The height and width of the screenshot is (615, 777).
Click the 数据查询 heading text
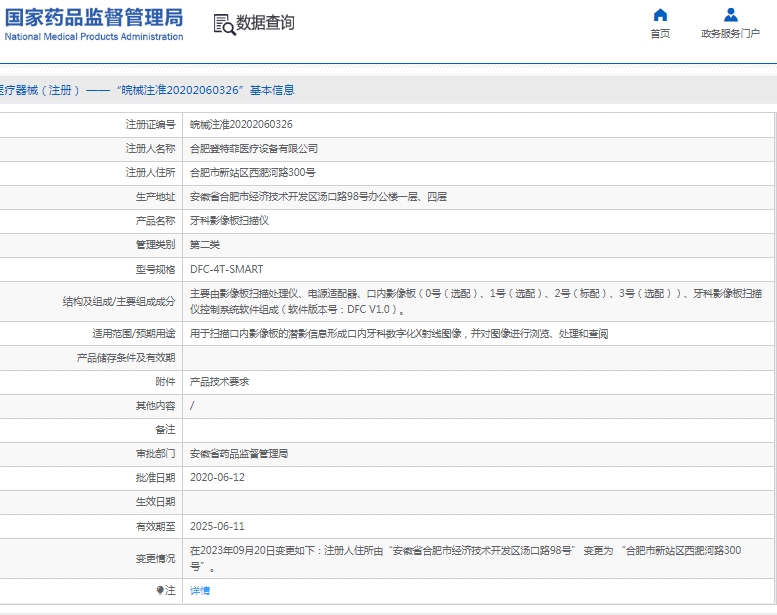coord(265,22)
